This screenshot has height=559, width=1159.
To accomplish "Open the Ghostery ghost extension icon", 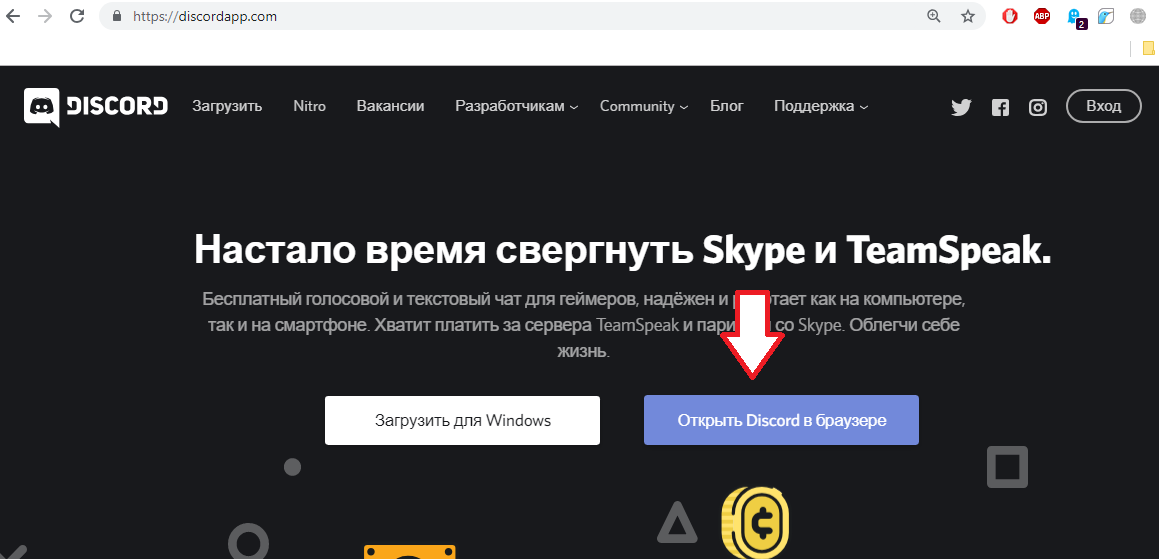I will point(1074,16).
